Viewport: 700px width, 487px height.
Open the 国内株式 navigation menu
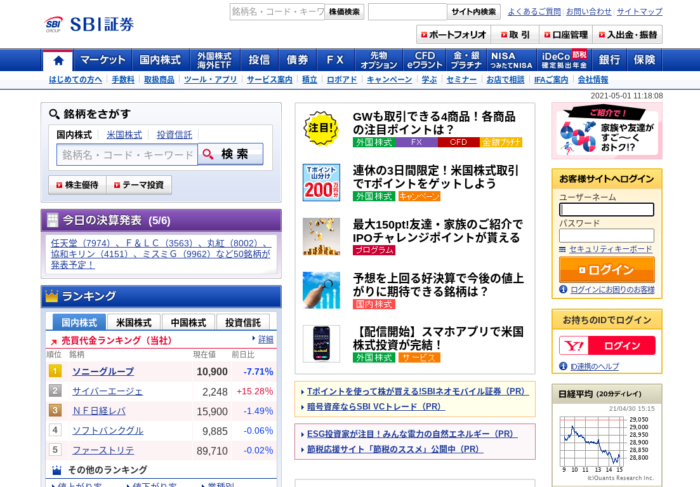(160, 60)
